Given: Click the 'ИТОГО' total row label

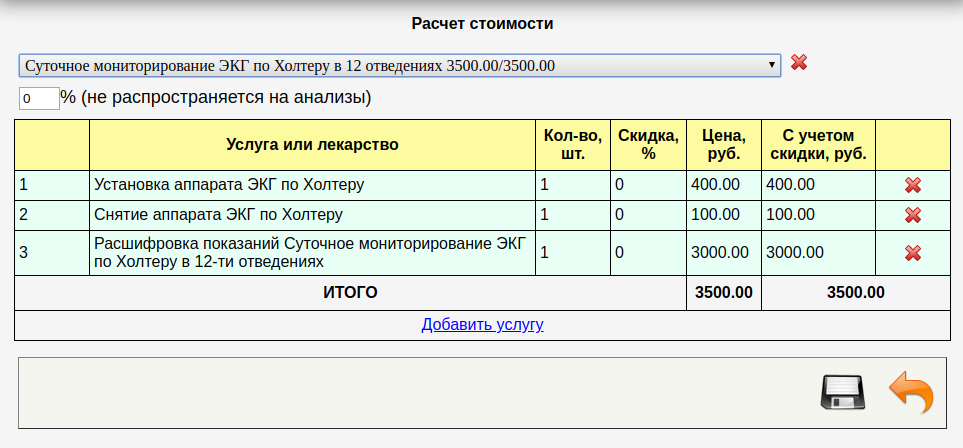Looking at the screenshot, I should [x=350, y=293].
